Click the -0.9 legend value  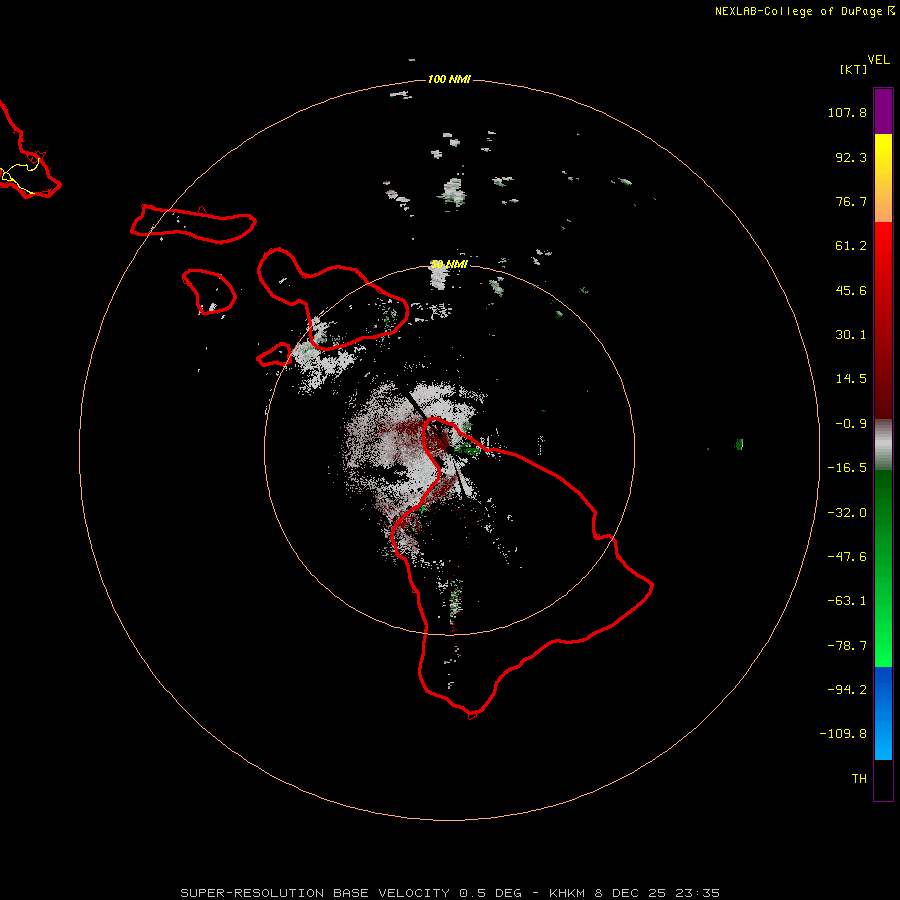[851, 424]
